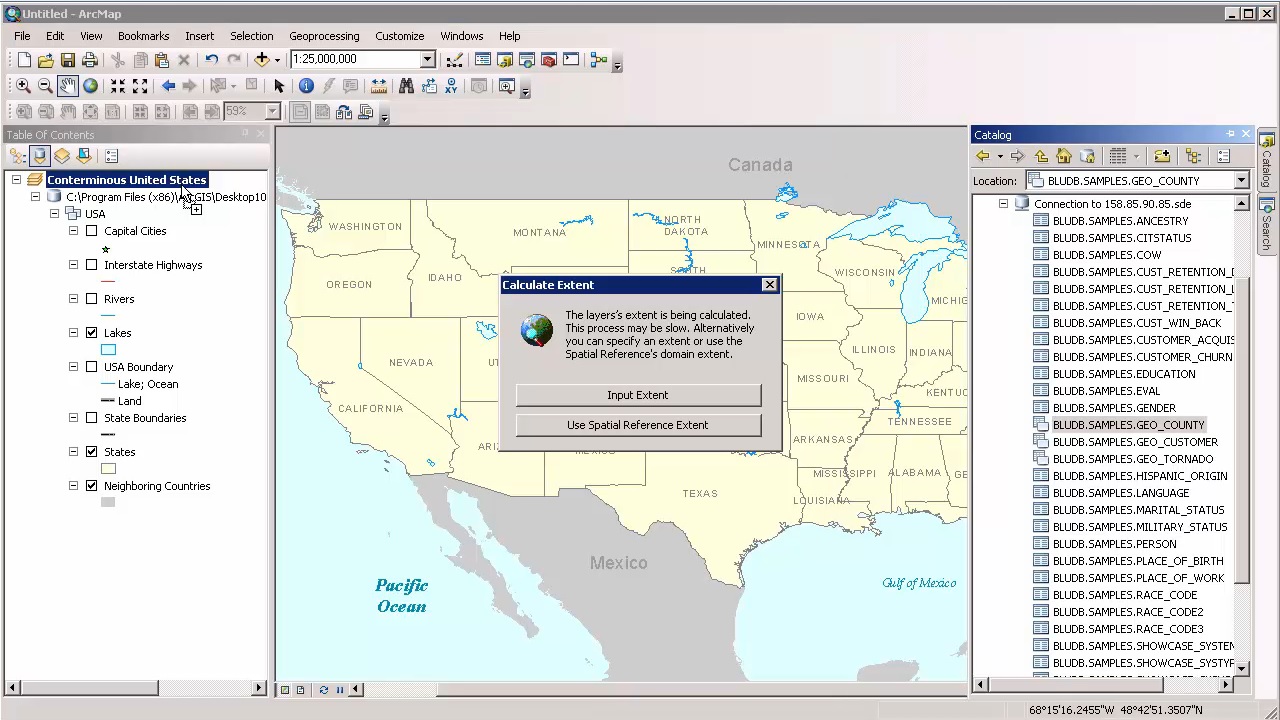Screen dimensions: 1280x720
Task: Switch TOC to List By Selection
Action: click(84, 156)
